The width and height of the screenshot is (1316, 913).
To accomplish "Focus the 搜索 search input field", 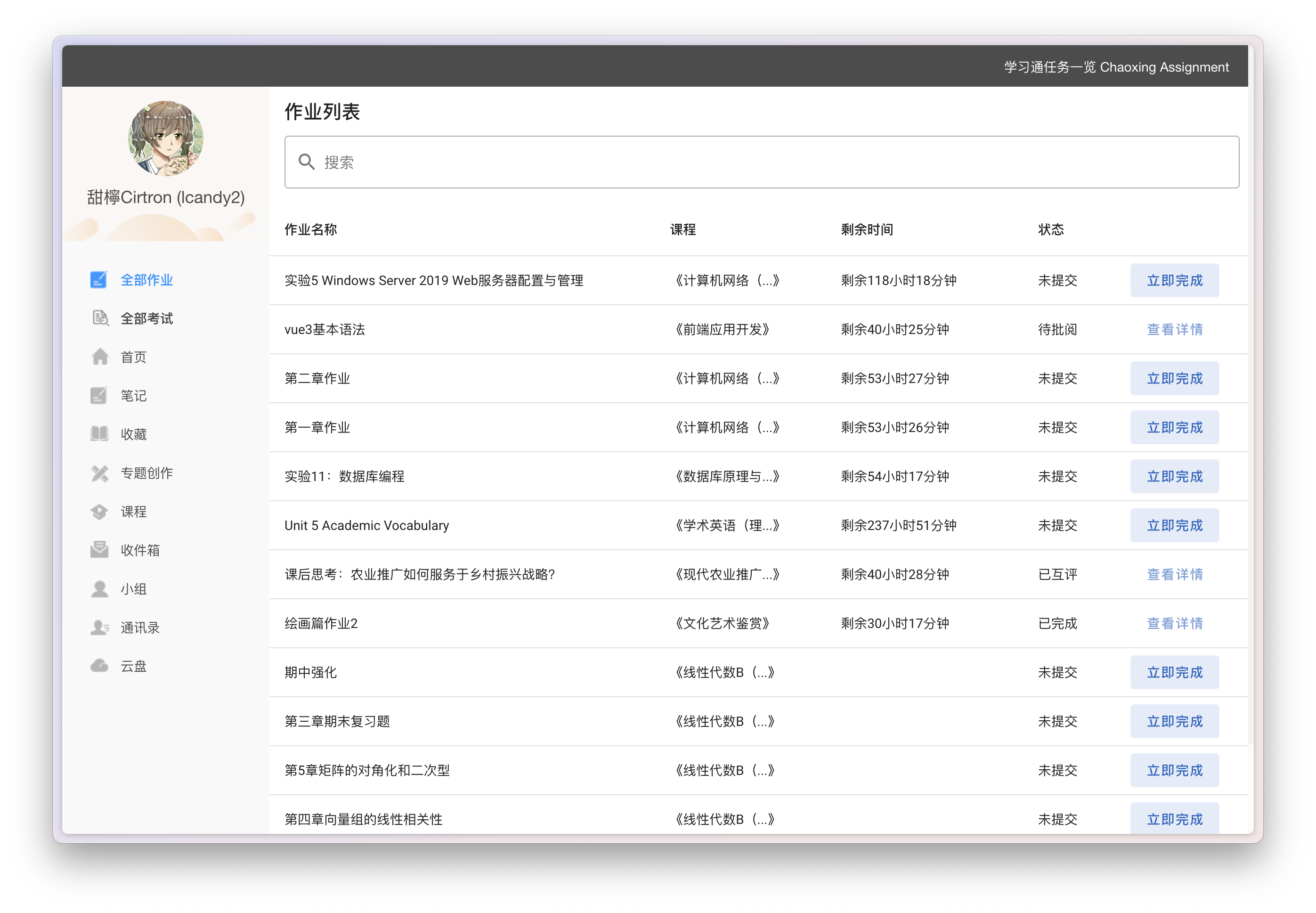I will pos(772,162).
